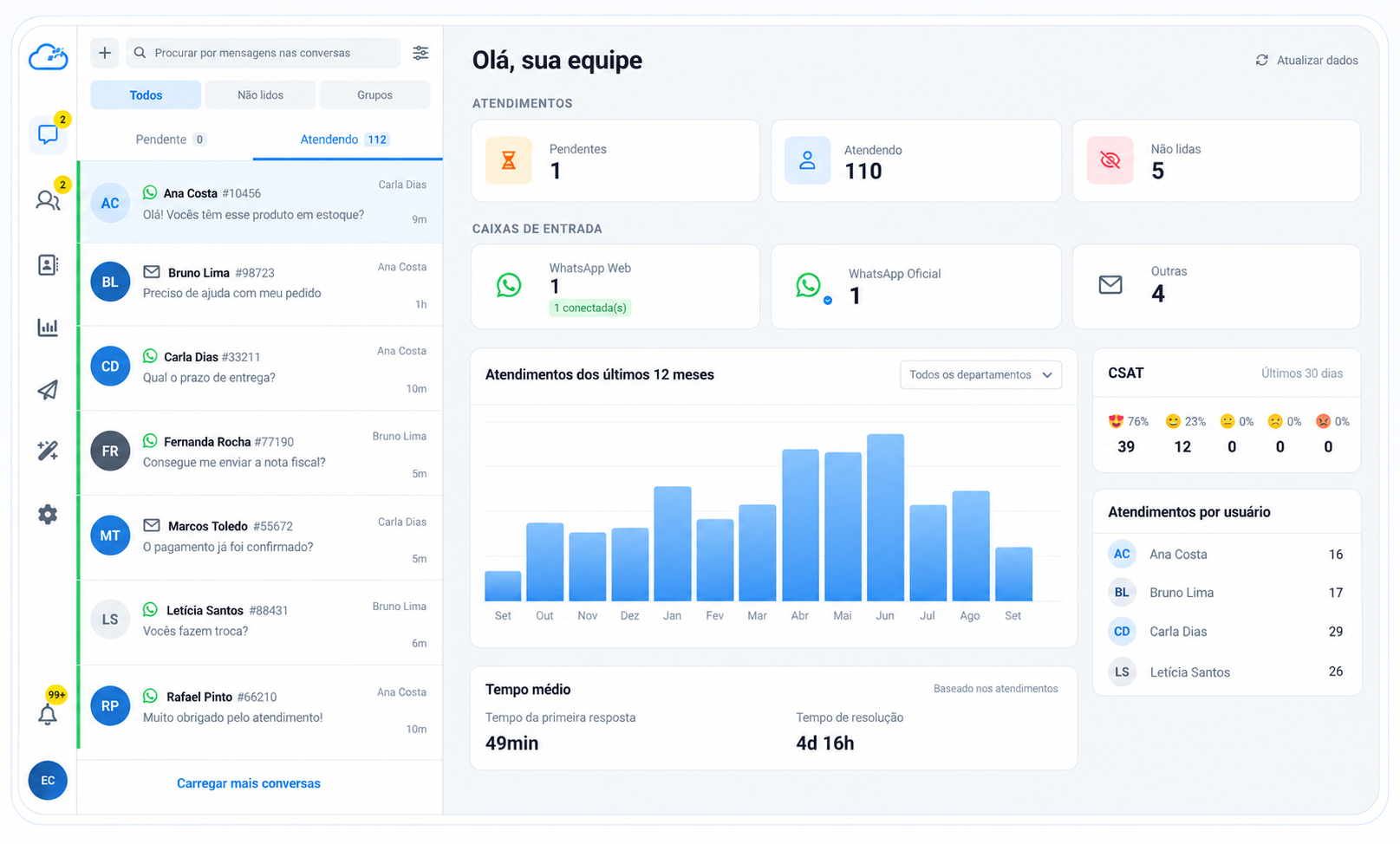Click the WhatsApp Web icon

509,284
